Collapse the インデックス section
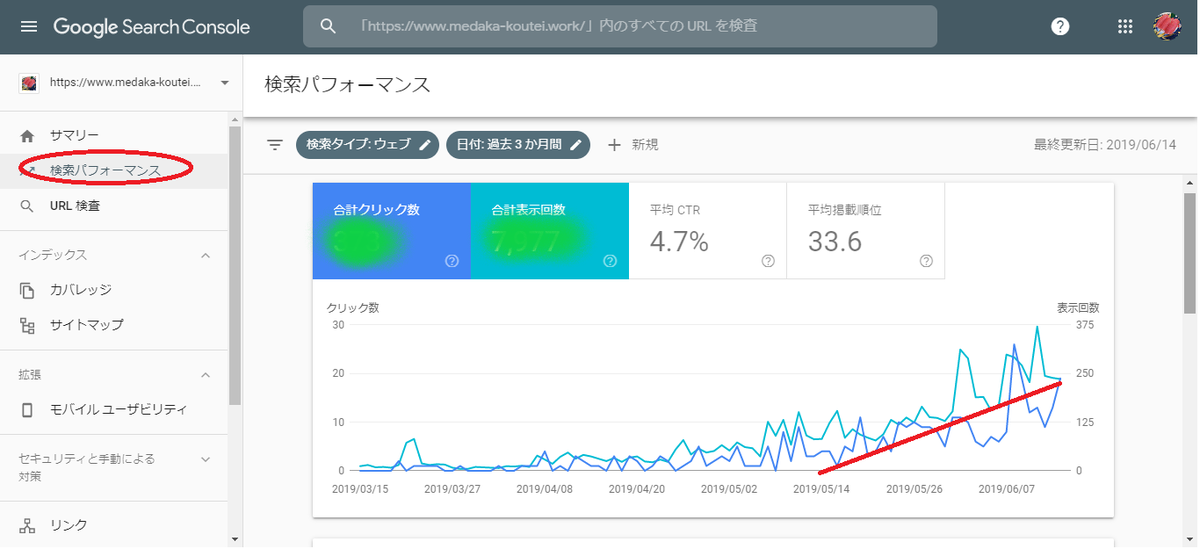This screenshot has height=549, width=1200. coord(206,255)
